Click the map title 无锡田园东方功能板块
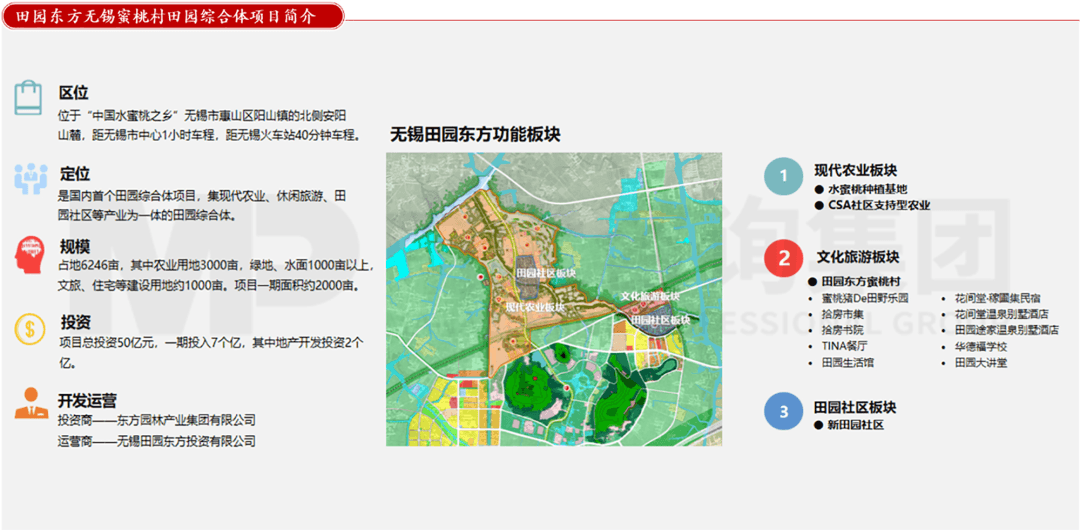The height and width of the screenshot is (530, 1080). [x=475, y=134]
